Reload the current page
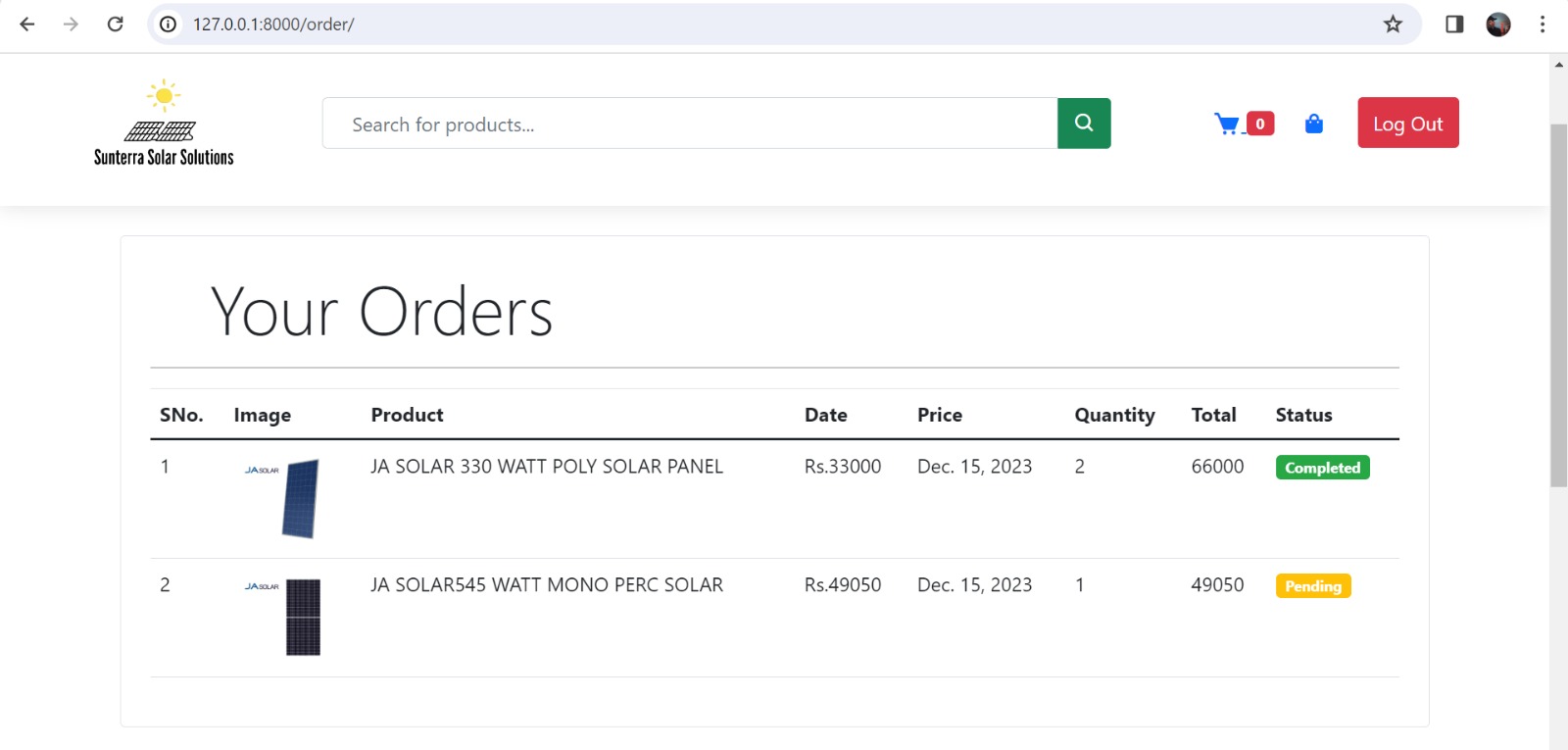Viewport: 1568px width, 750px height. 115,24
